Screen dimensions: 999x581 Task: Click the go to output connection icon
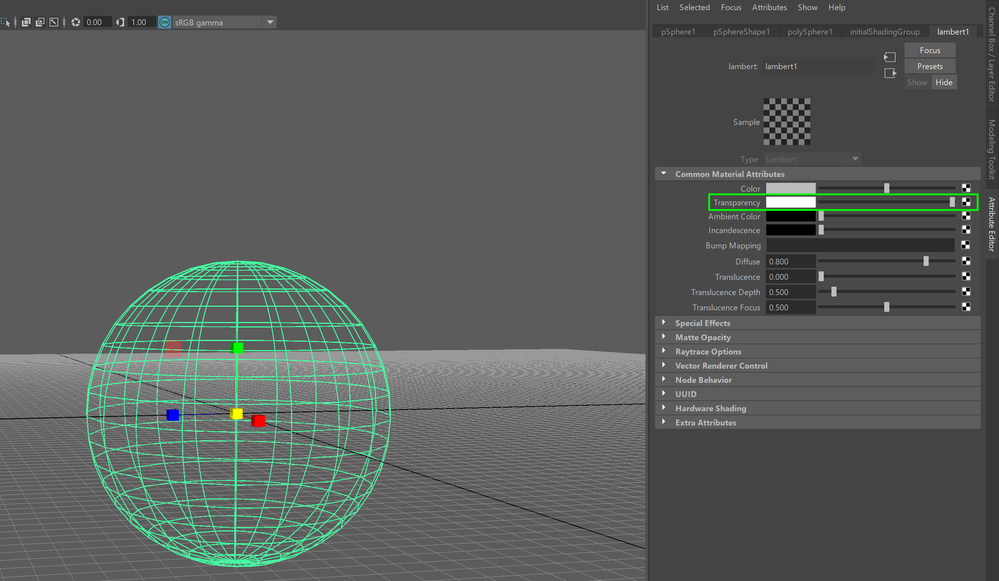[x=890, y=73]
